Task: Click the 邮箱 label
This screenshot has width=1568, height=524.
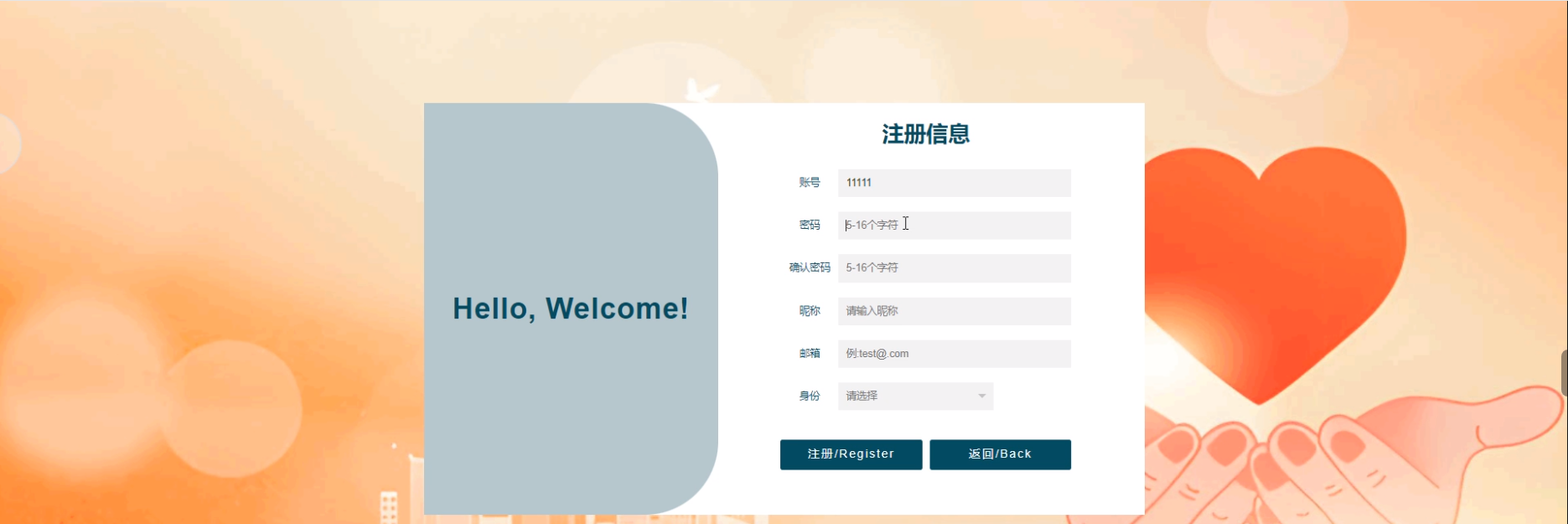Action: [x=810, y=353]
